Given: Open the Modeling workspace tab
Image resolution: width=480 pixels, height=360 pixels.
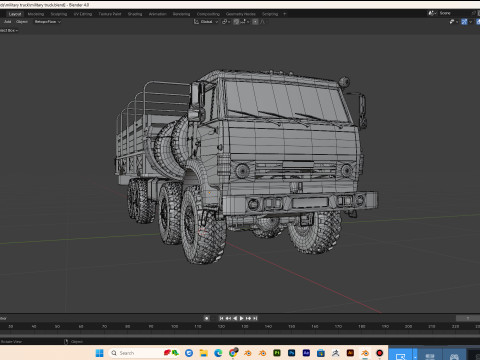Looking at the screenshot, I should pyautogui.click(x=36, y=14).
